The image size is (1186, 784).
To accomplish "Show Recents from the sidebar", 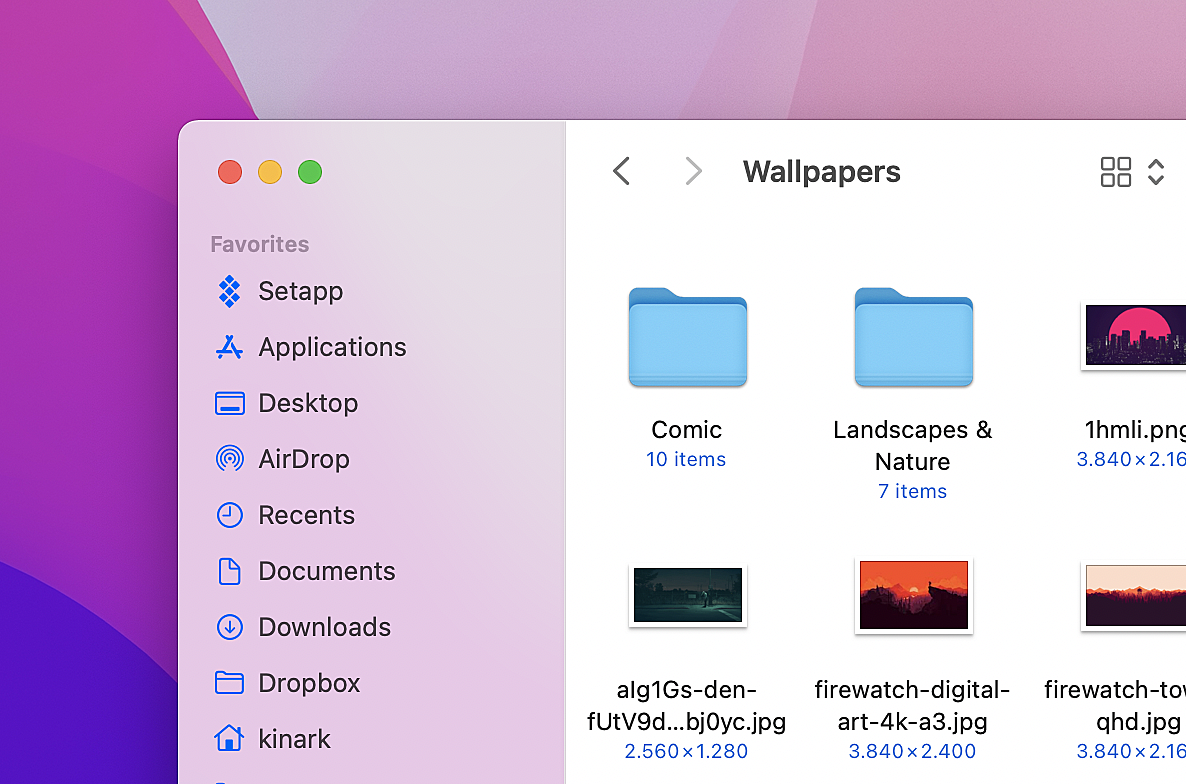I will coord(306,515).
